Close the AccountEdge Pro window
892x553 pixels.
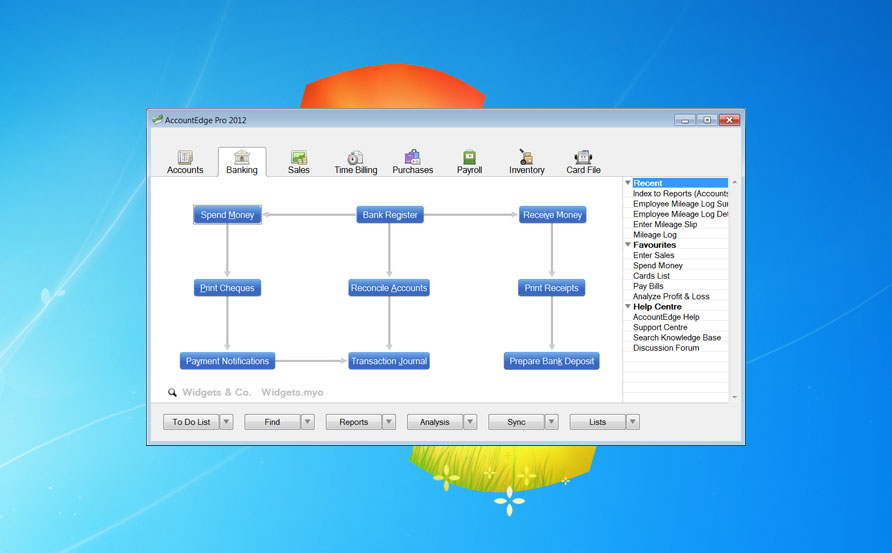point(729,120)
